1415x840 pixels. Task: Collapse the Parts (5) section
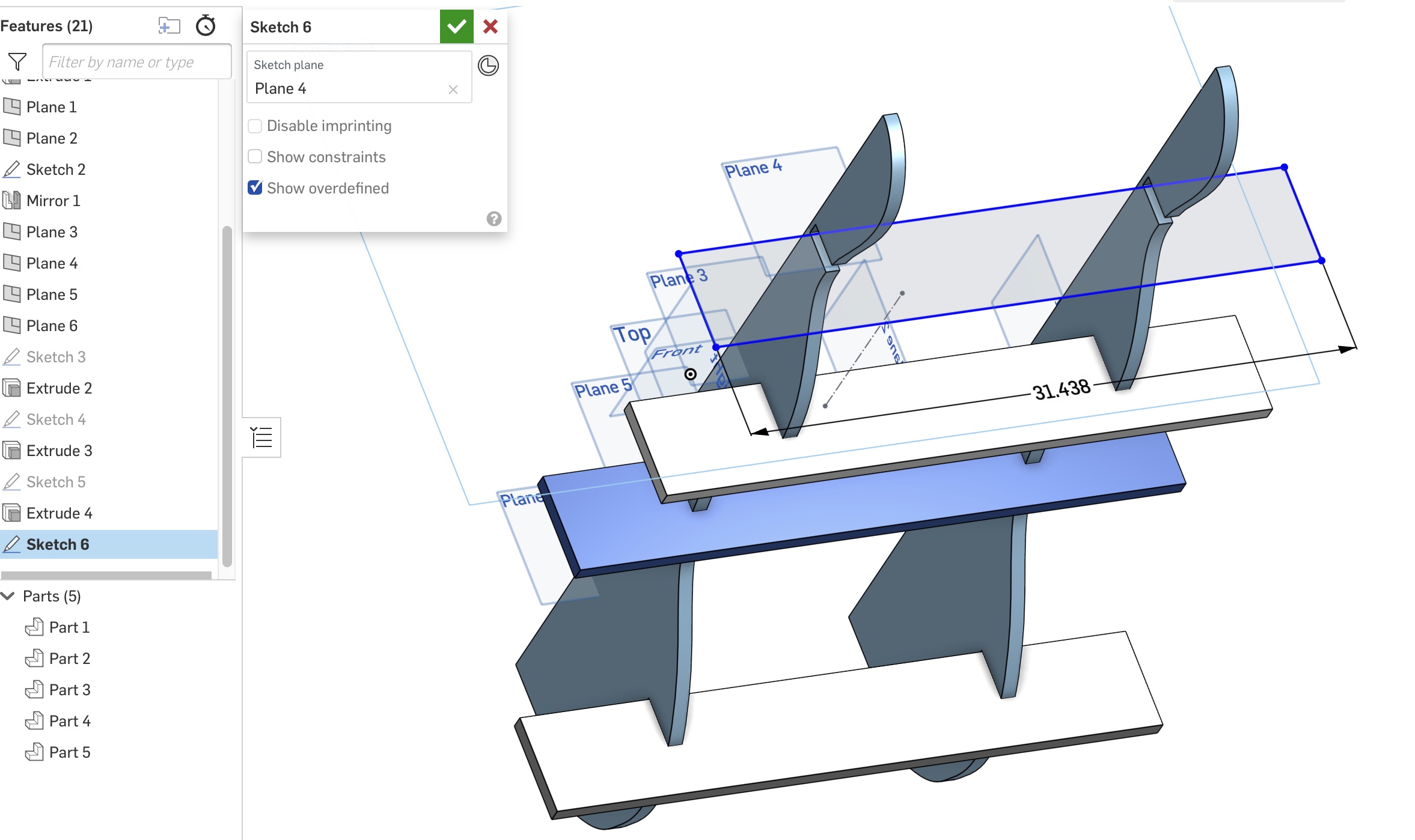pos(8,596)
